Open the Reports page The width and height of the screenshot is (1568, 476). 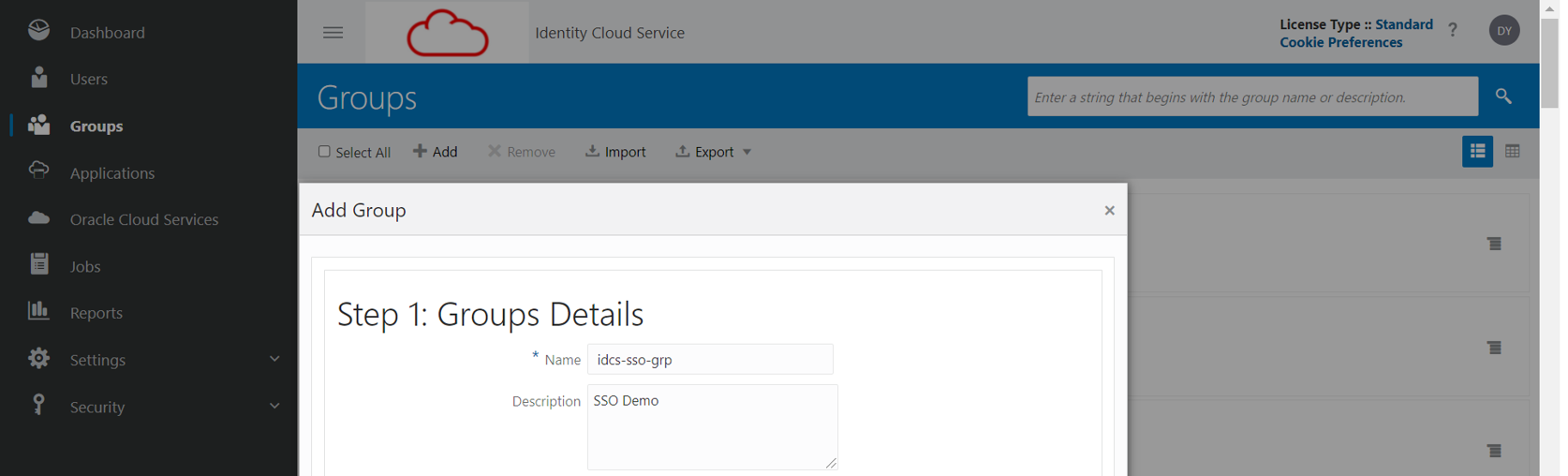[x=96, y=313]
